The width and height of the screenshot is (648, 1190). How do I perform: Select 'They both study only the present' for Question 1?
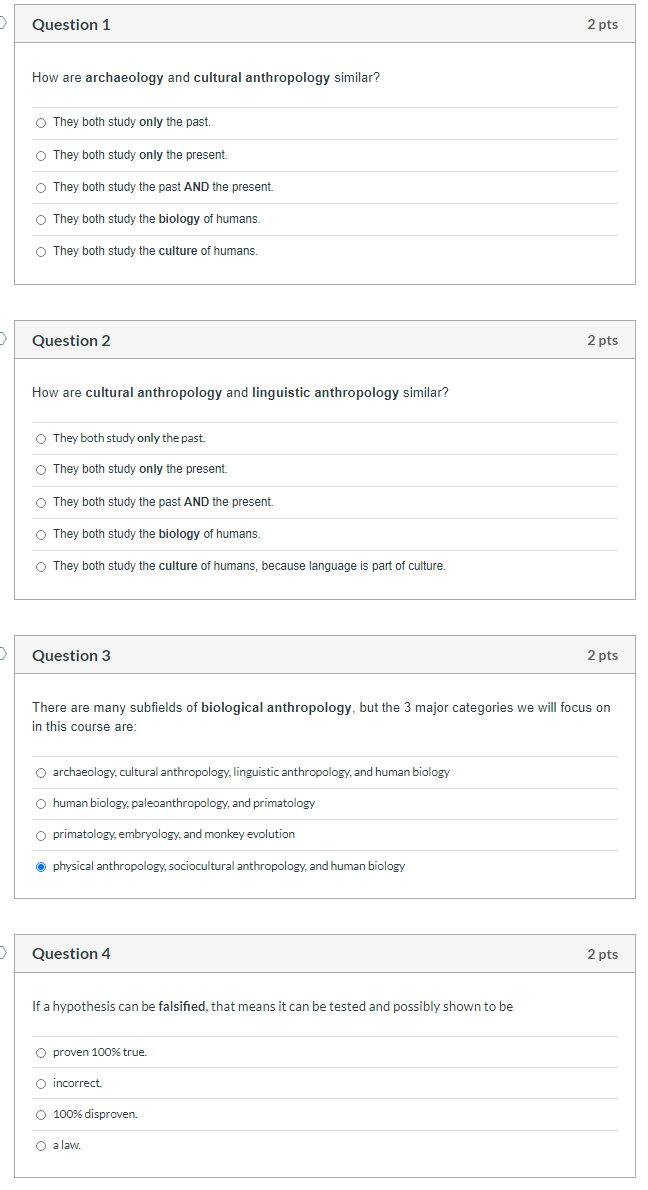[x=40, y=155]
